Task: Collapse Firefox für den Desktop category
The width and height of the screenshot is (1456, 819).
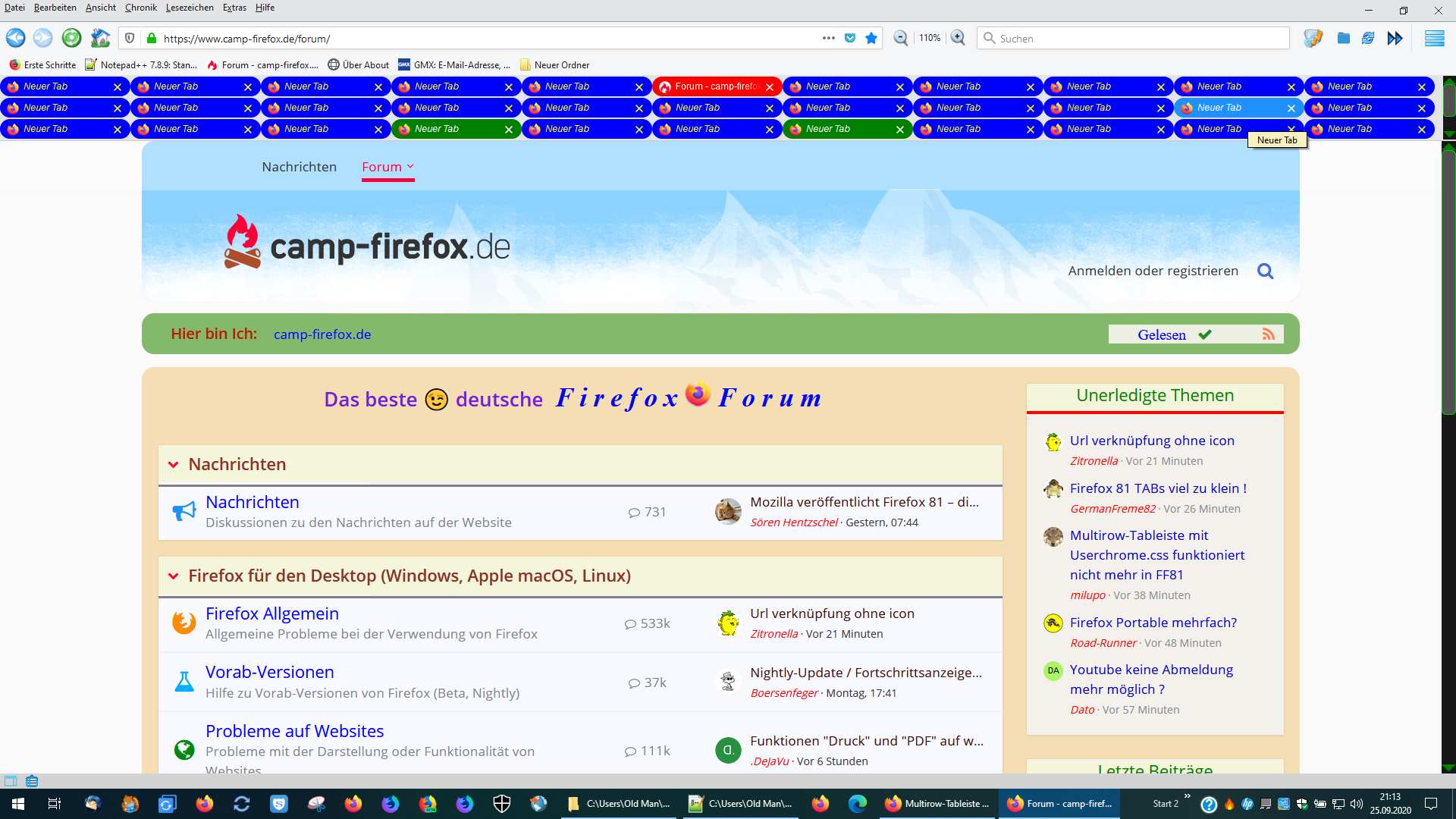Action: (174, 576)
